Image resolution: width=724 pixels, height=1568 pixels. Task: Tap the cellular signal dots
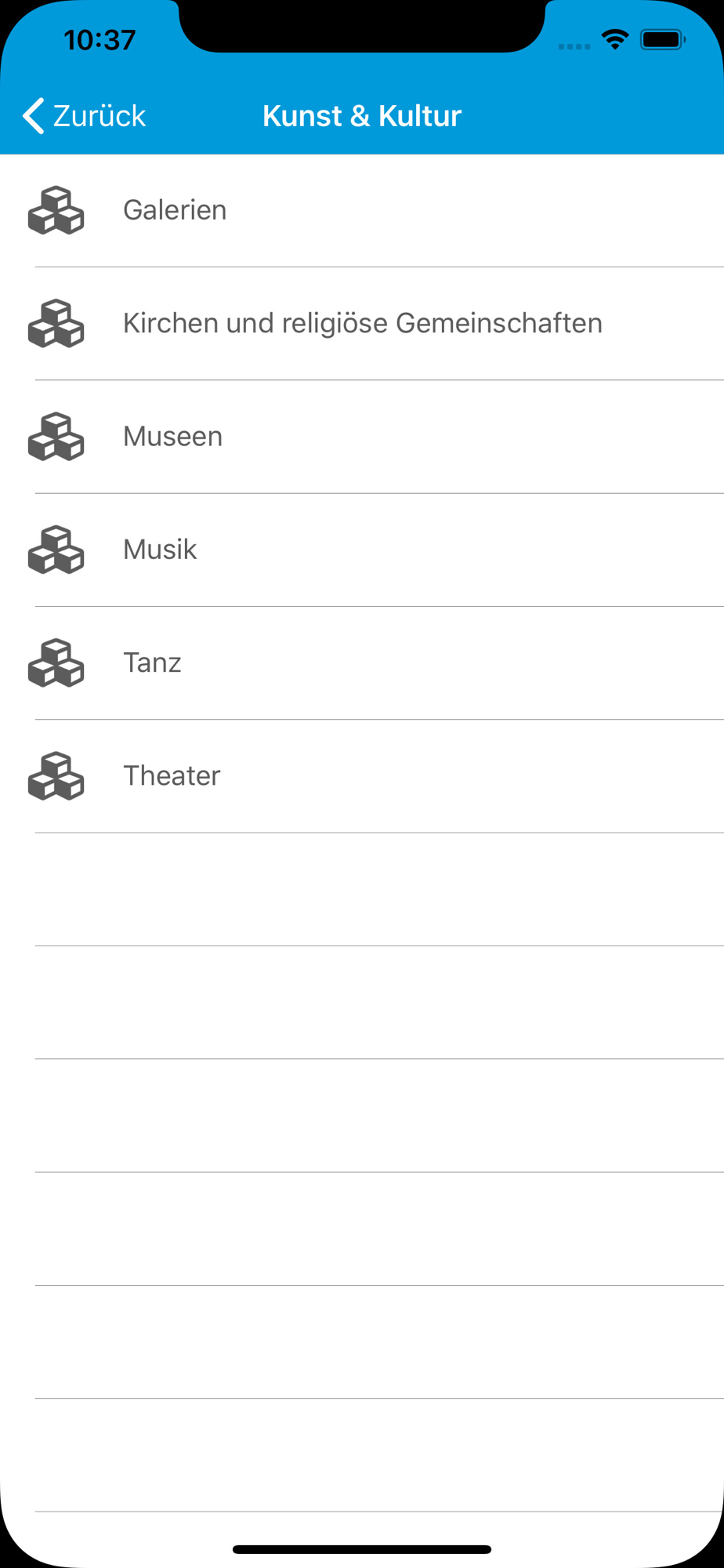pyautogui.click(x=574, y=46)
